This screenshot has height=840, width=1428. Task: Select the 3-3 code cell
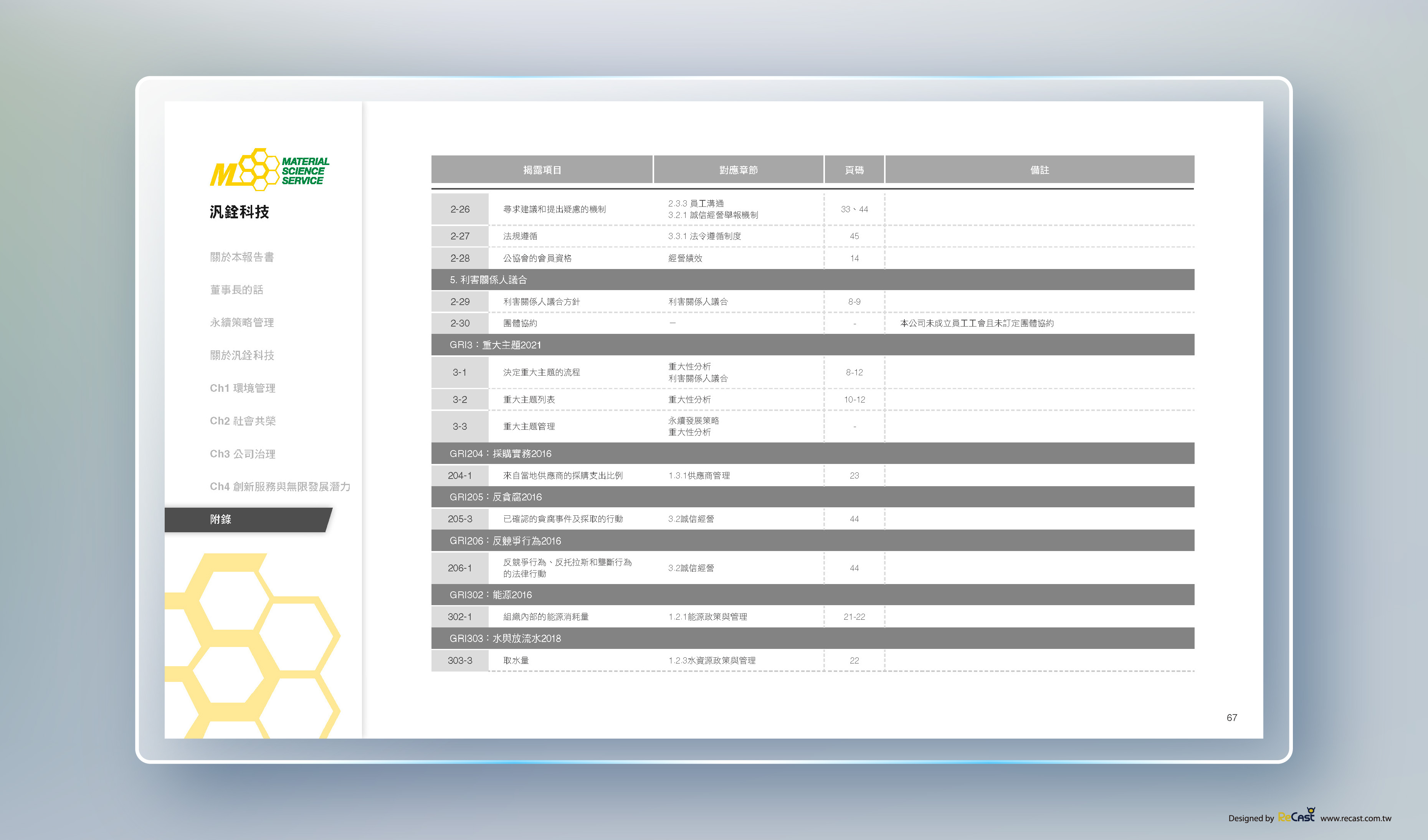click(459, 426)
